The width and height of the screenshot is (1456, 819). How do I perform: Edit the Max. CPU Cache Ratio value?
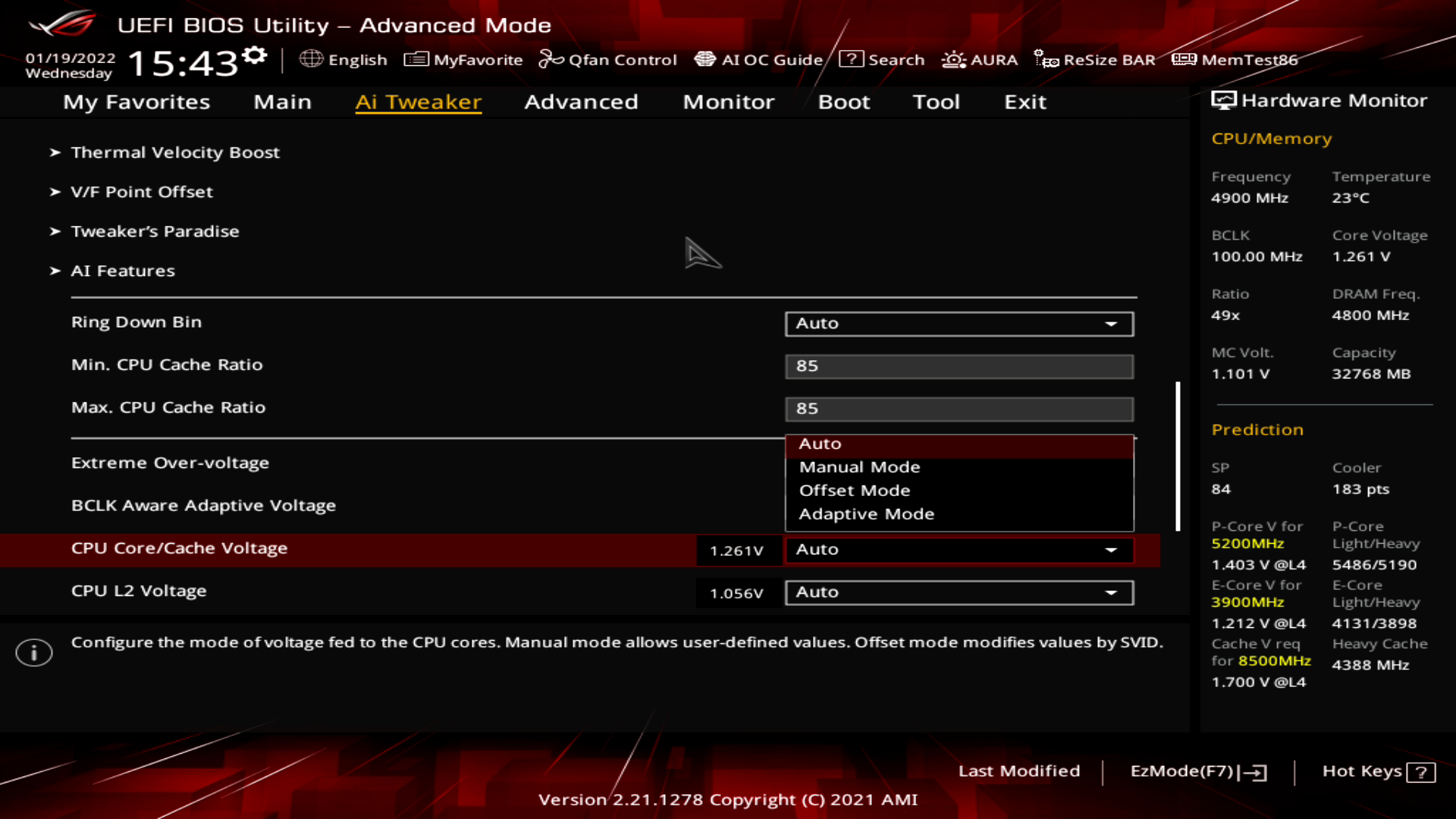(x=959, y=408)
